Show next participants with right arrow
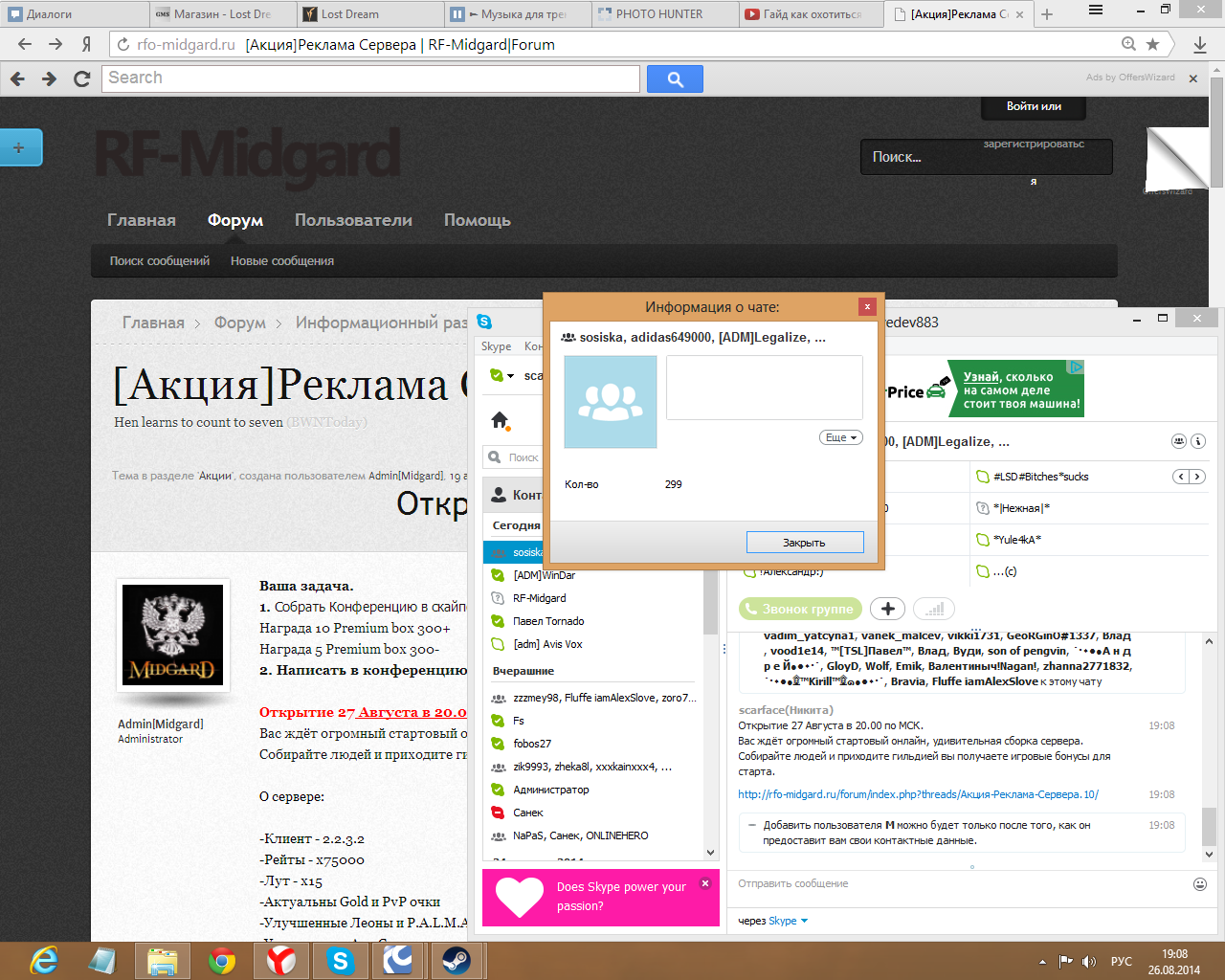This screenshot has width=1225, height=980. (1196, 477)
